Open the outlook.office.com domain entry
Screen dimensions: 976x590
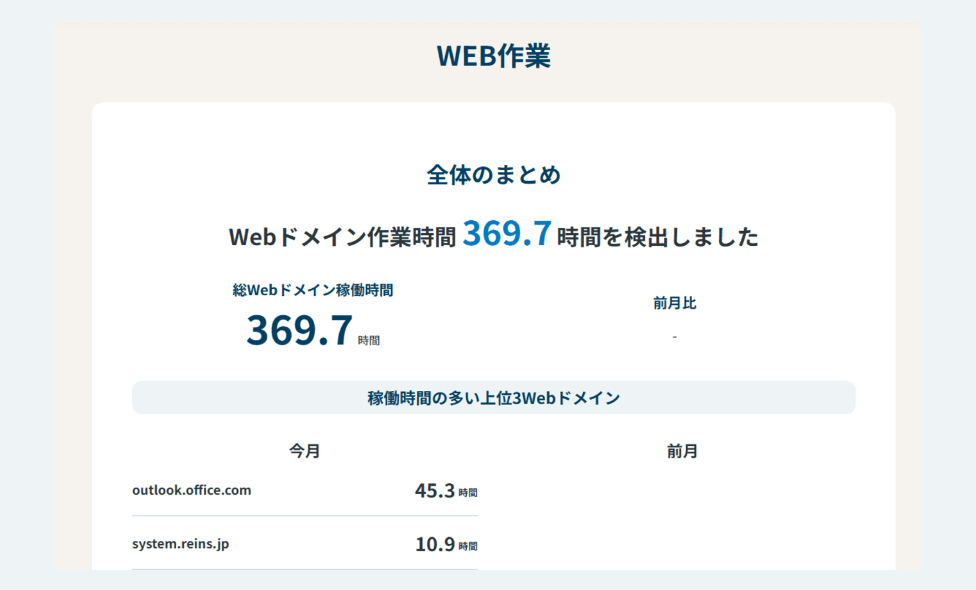[192, 490]
